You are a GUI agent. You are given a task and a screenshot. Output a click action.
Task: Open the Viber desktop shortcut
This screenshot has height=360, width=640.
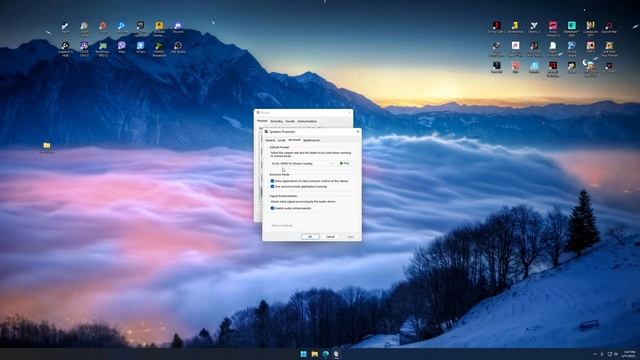[122, 47]
